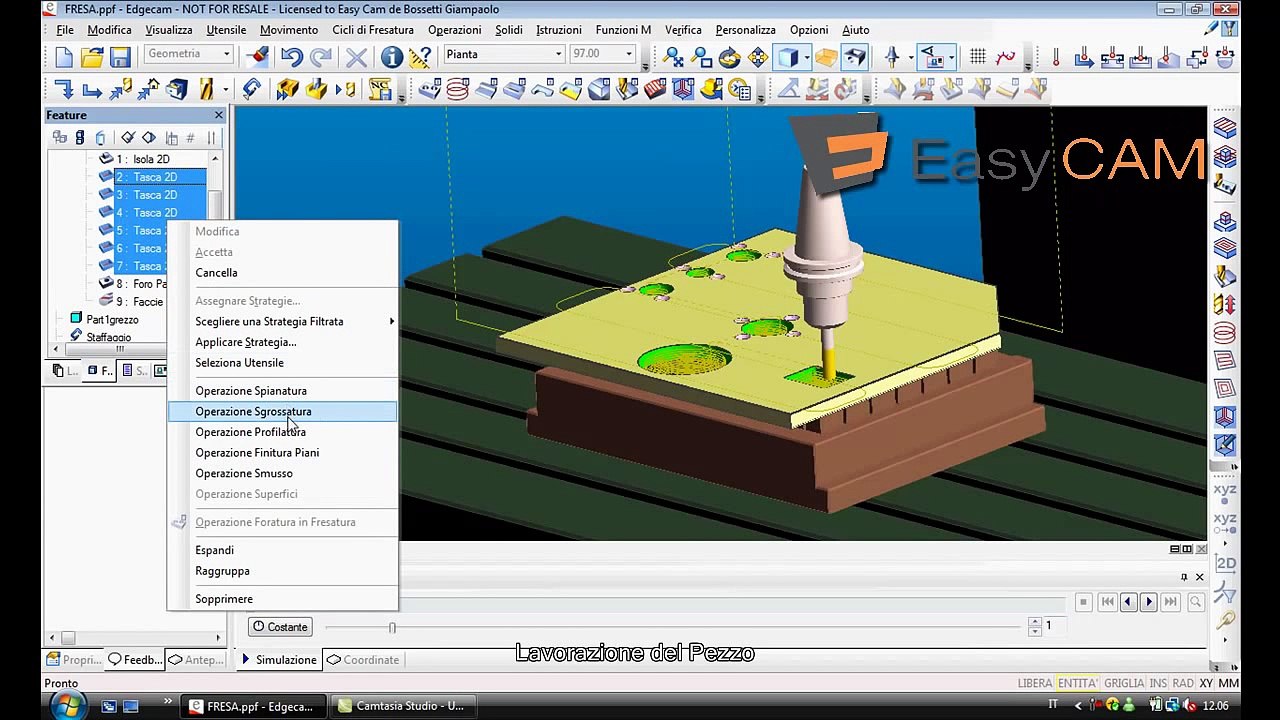1280x720 pixels.
Task: Select Part1grezzo in the feature tree
Action: coord(112,320)
